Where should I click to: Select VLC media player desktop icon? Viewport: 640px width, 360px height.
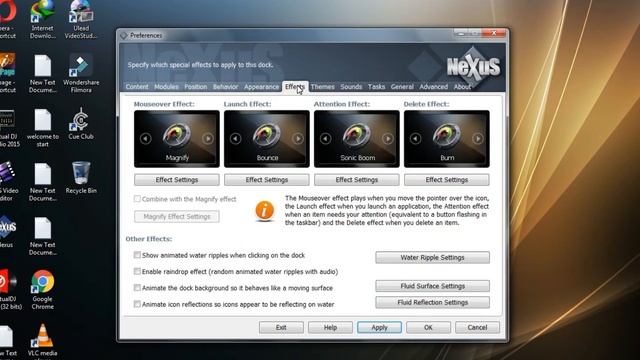pos(42,342)
